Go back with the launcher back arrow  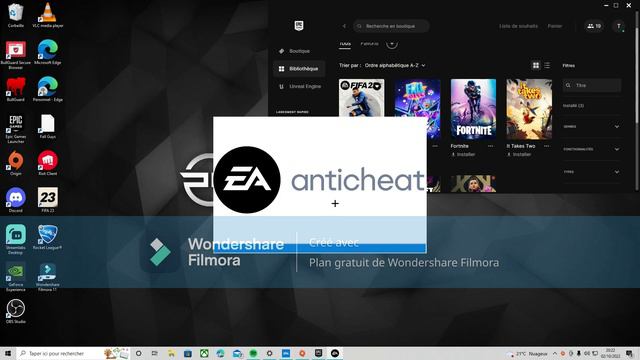tap(344, 26)
